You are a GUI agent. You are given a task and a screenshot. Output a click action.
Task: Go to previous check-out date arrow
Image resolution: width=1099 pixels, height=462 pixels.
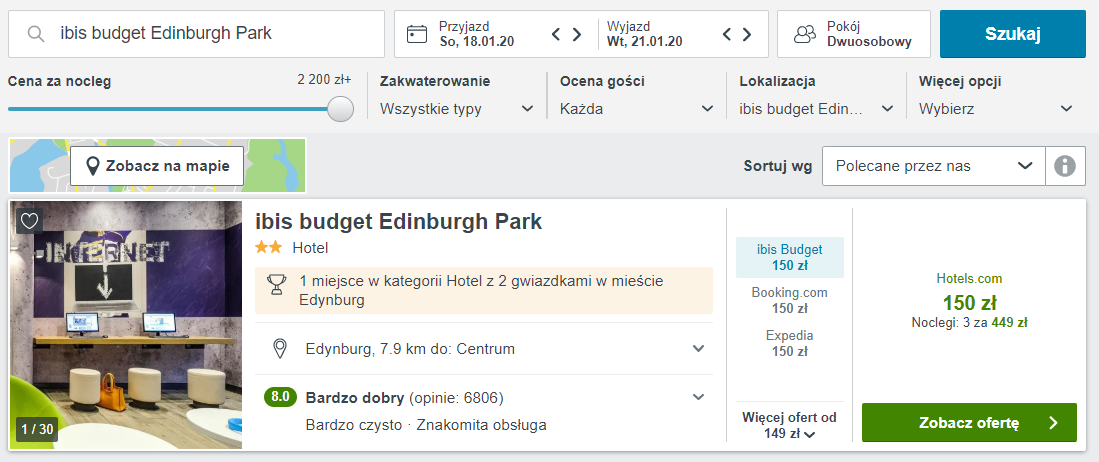[727, 34]
